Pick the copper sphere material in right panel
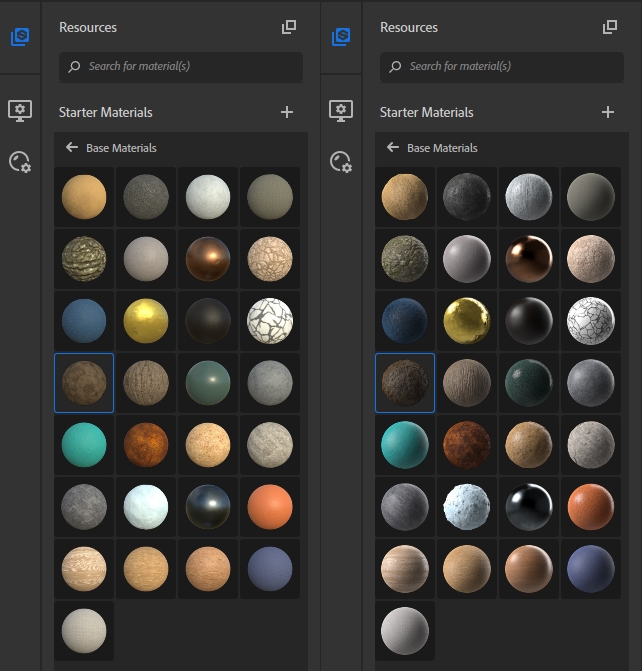This screenshot has width=642, height=671. click(x=528, y=259)
